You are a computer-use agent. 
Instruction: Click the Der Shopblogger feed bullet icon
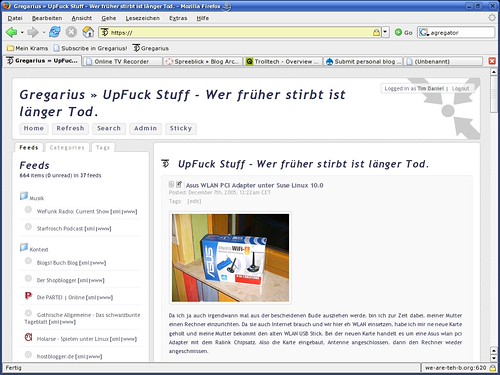tap(28, 278)
